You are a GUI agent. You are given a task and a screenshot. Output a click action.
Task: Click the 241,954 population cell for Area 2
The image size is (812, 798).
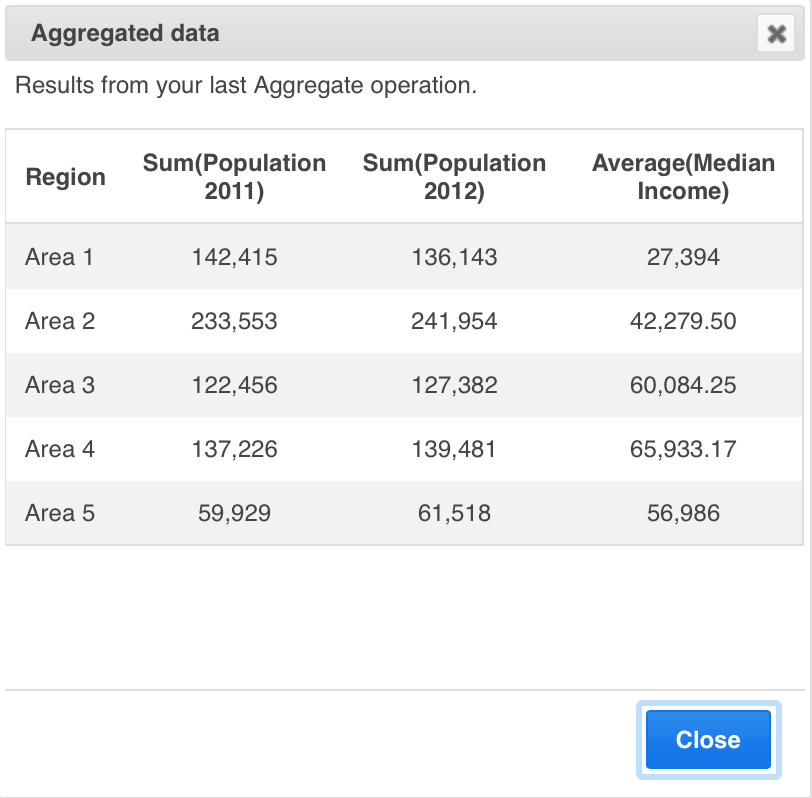[454, 321]
